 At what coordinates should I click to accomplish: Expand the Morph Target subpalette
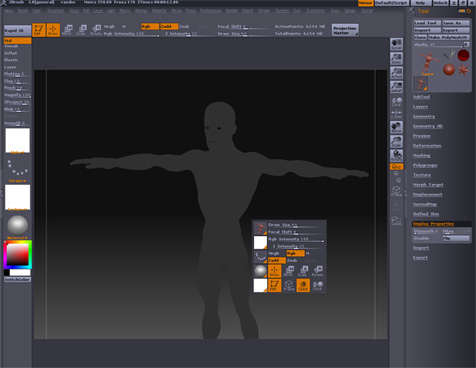428,184
